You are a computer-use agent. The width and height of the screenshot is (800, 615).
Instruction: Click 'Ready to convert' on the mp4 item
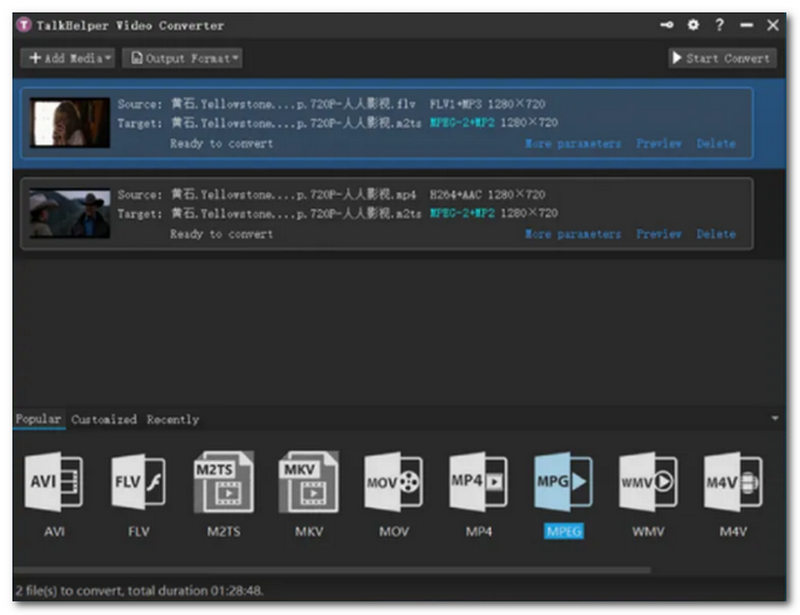[221, 234]
